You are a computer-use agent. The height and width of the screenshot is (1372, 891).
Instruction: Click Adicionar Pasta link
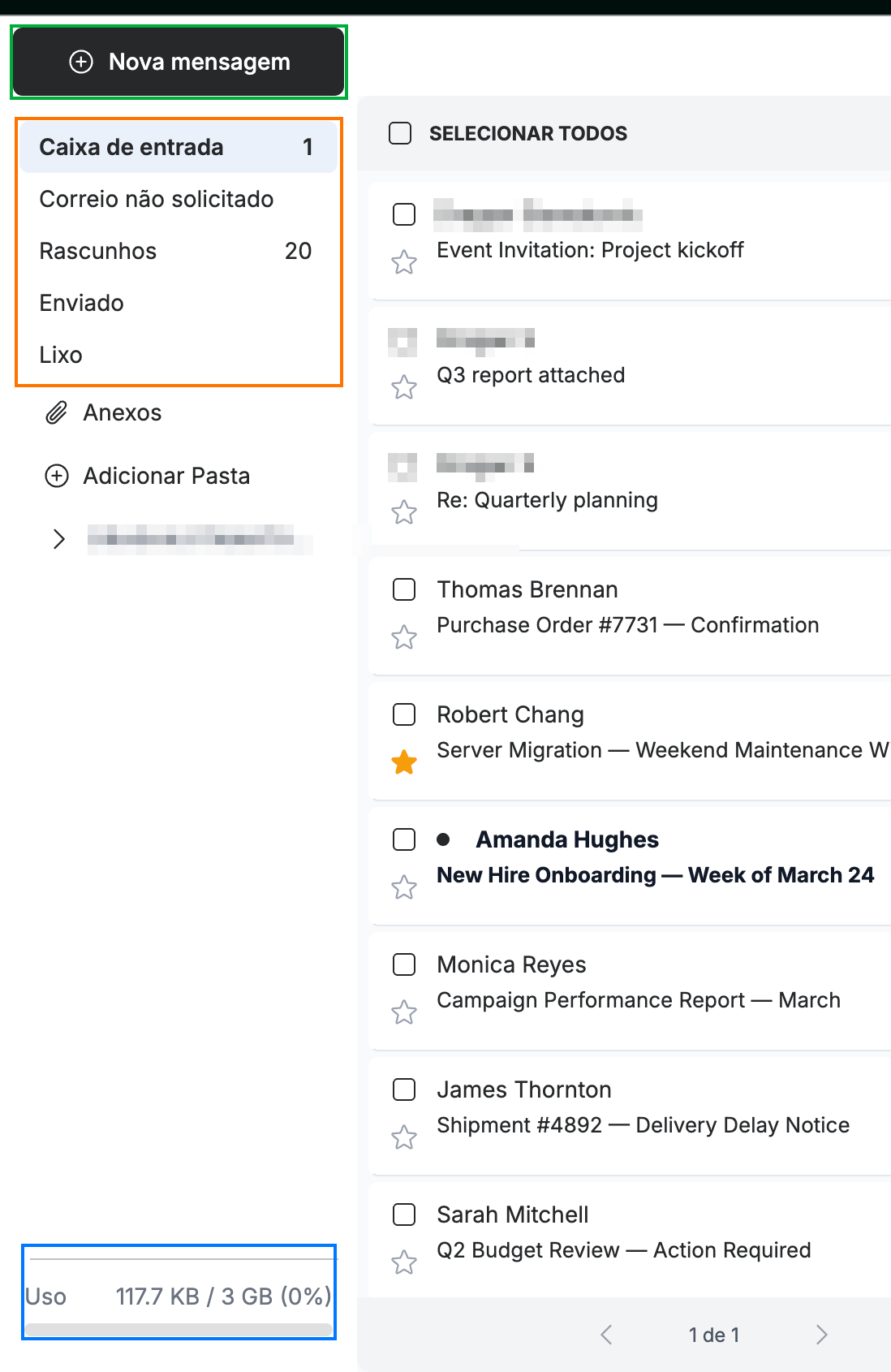[x=166, y=476]
